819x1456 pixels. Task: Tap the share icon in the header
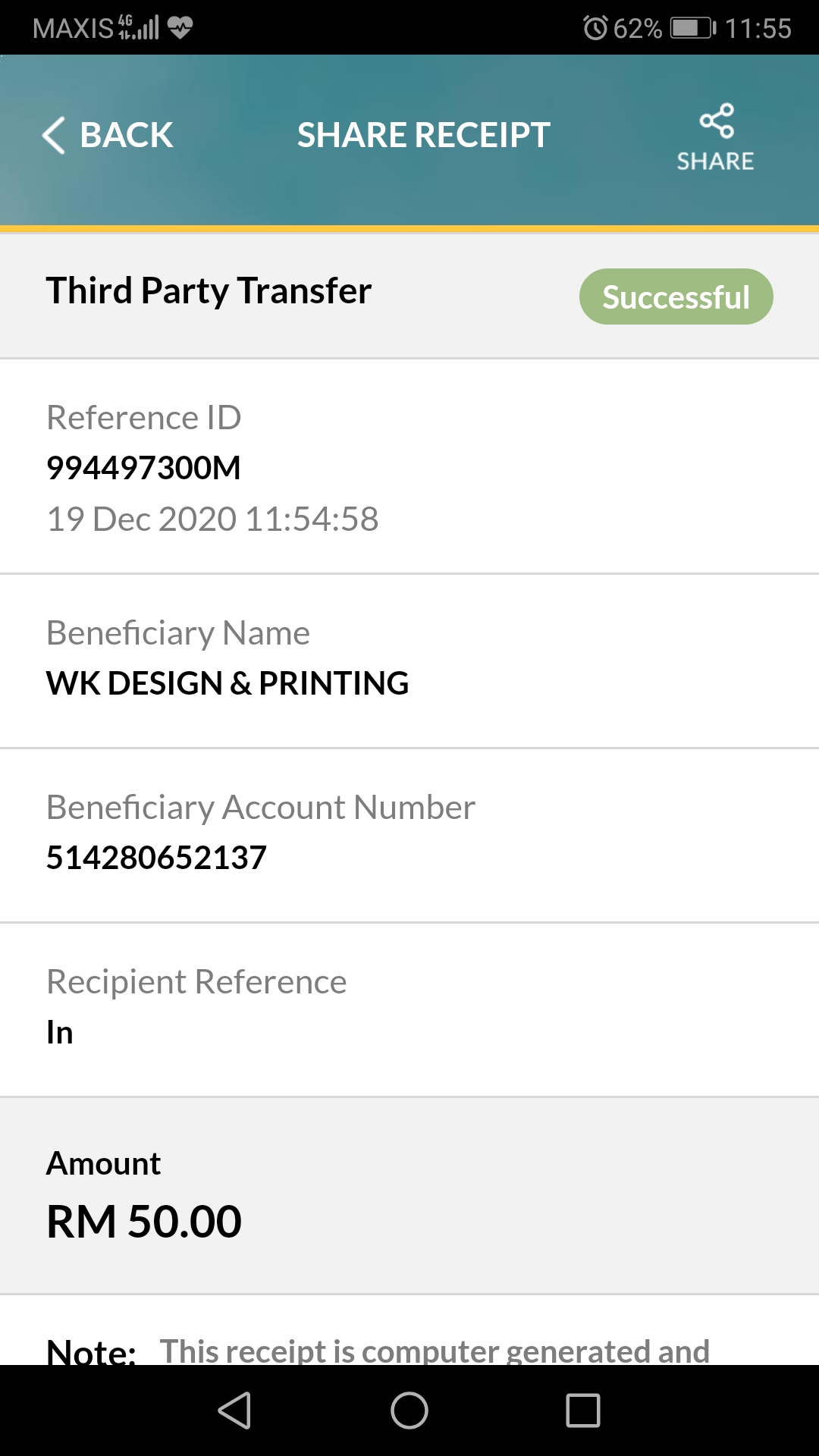717,121
